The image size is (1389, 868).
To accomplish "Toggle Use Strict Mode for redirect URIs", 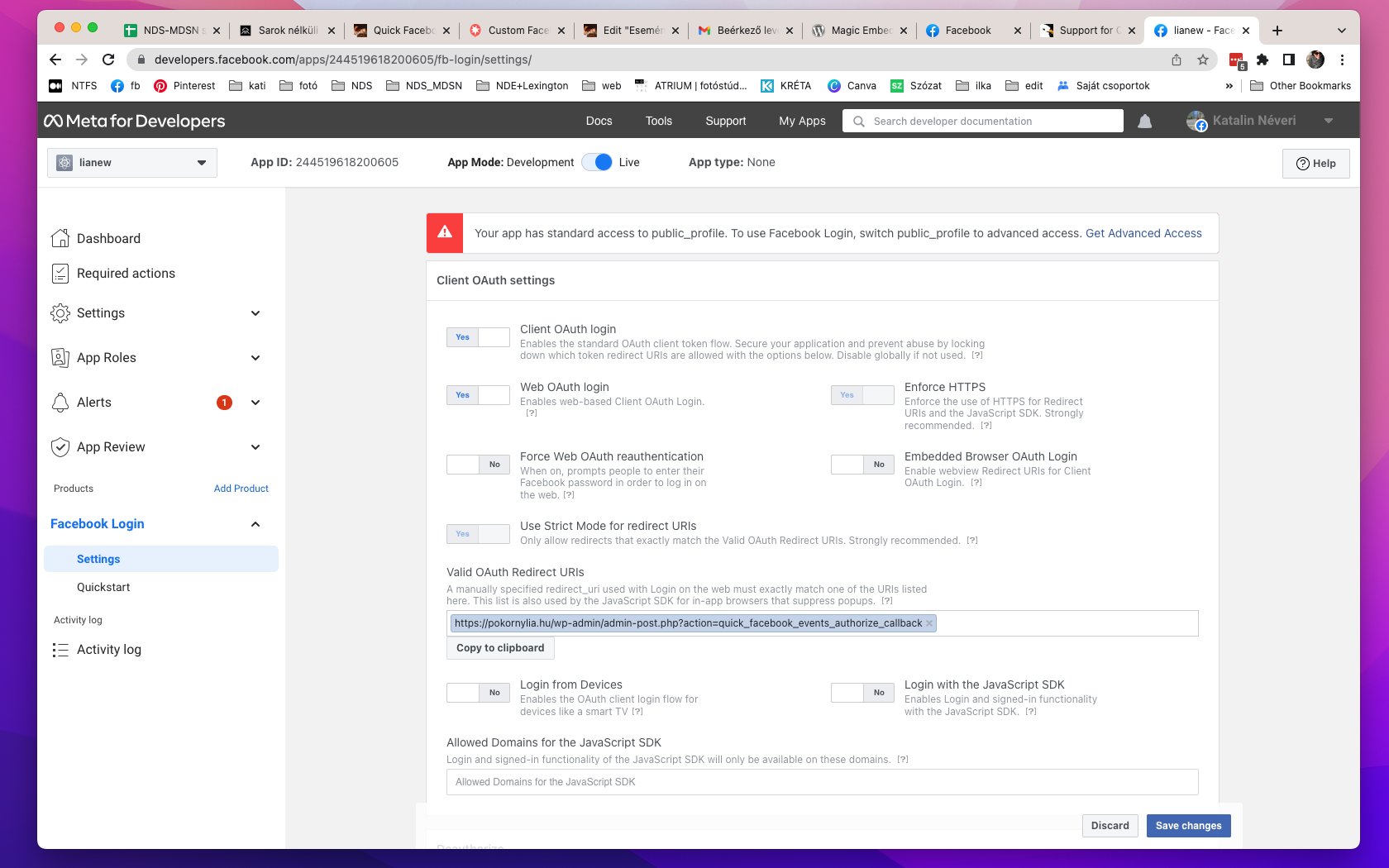I will click(x=478, y=534).
